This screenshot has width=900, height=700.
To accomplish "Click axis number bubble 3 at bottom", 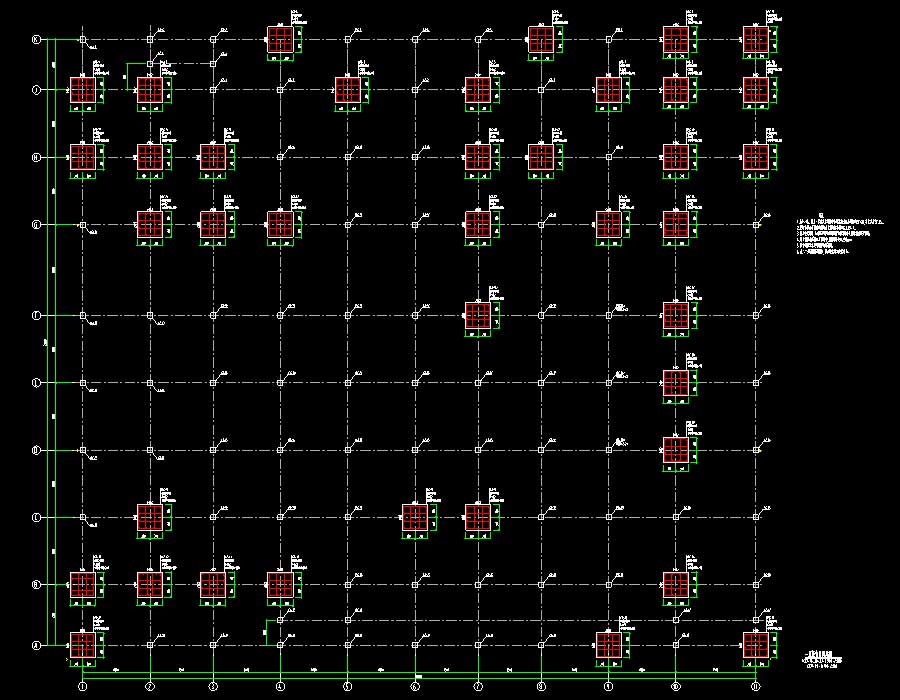I will tap(213, 687).
